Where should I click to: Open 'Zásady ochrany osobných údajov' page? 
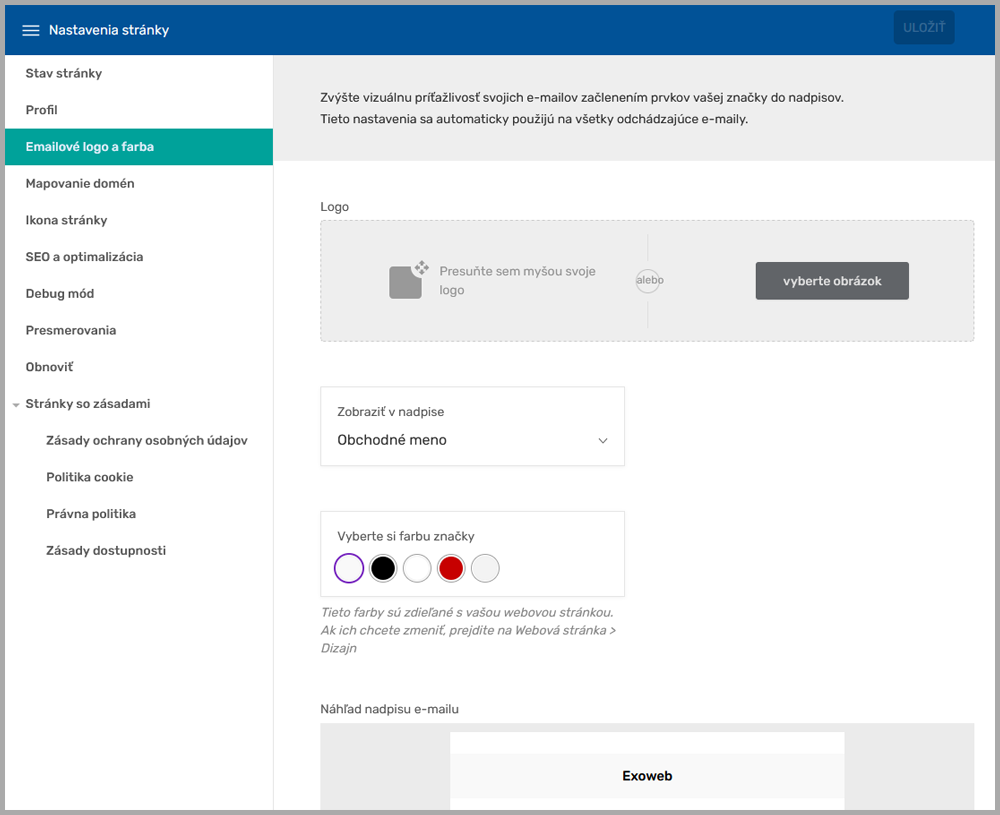tap(147, 440)
